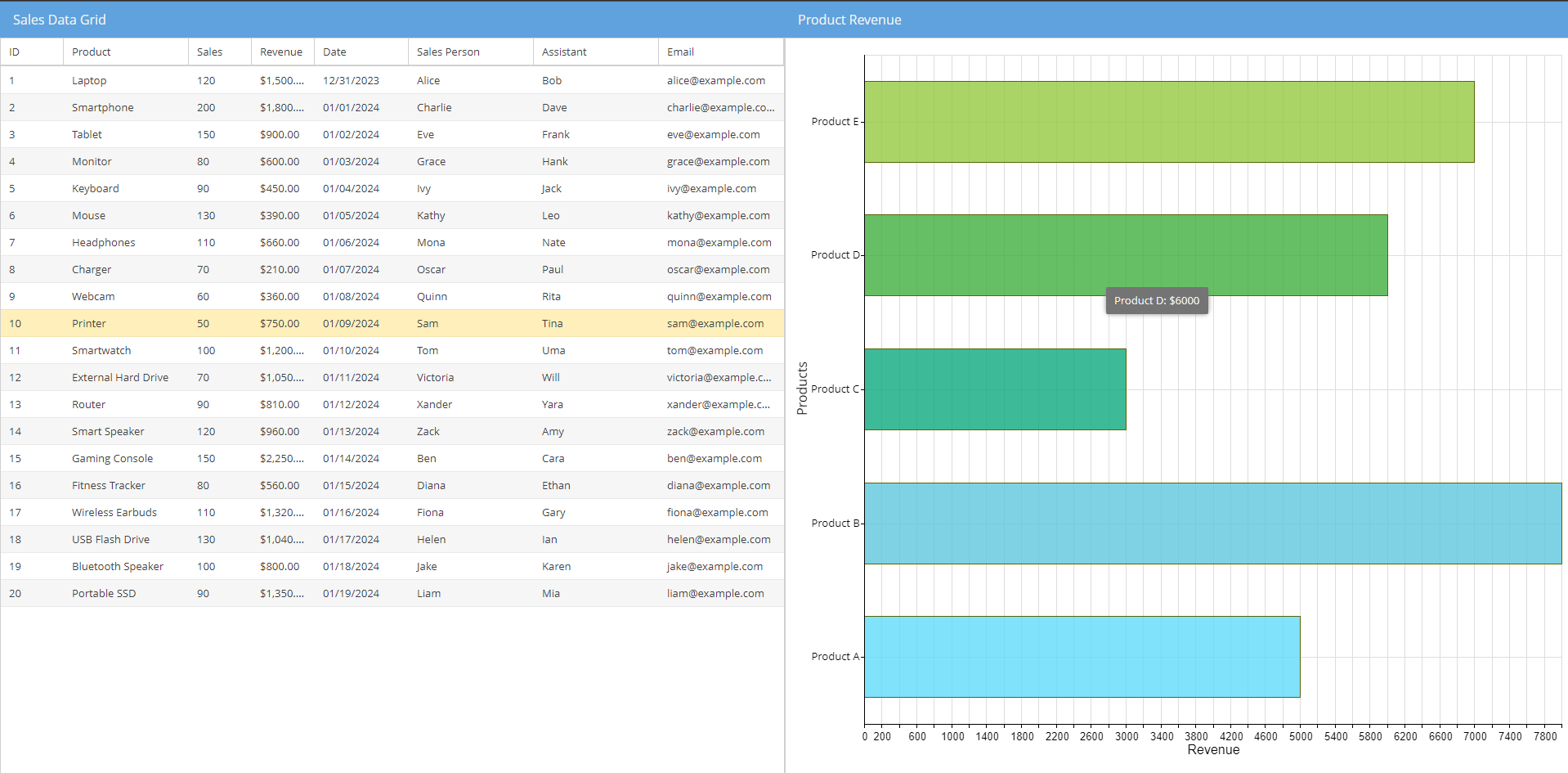Screen dimensions: 1568x773
Task: Click the Webcam product cell
Action: (126, 296)
